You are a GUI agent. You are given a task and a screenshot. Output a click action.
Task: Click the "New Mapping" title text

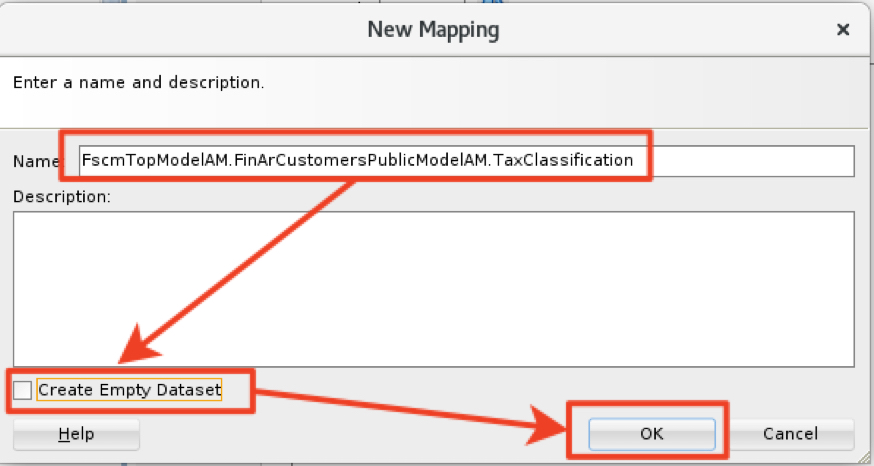433,30
